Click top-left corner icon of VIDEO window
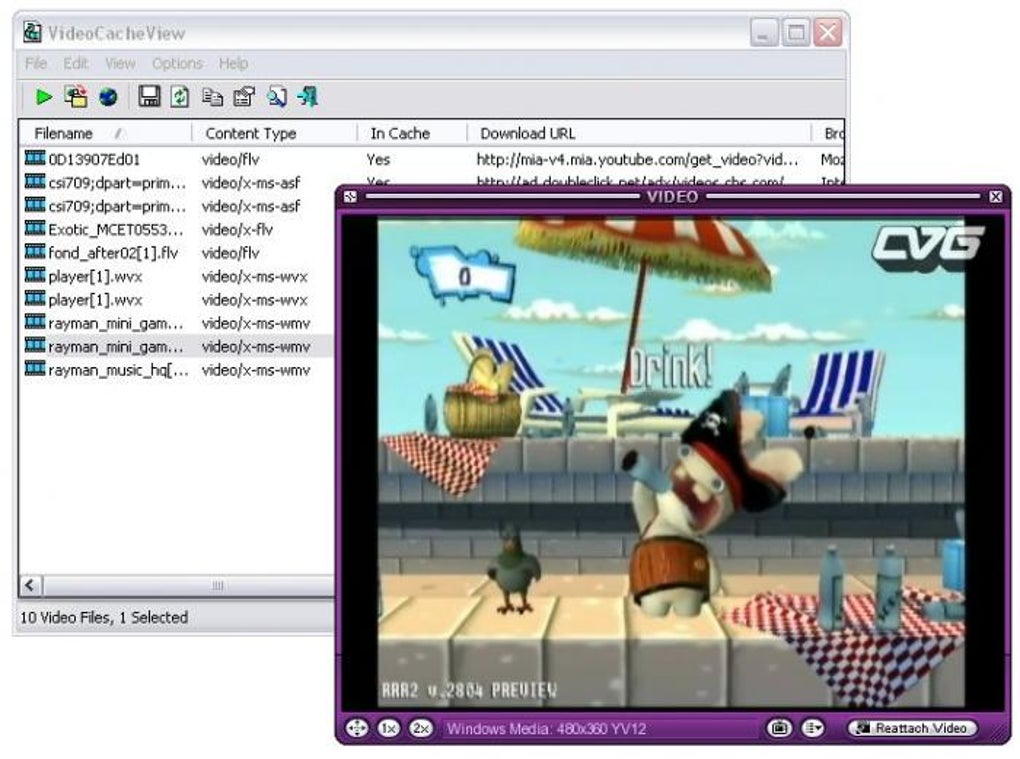This screenshot has height=759, width=1020. pyautogui.click(x=350, y=196)
